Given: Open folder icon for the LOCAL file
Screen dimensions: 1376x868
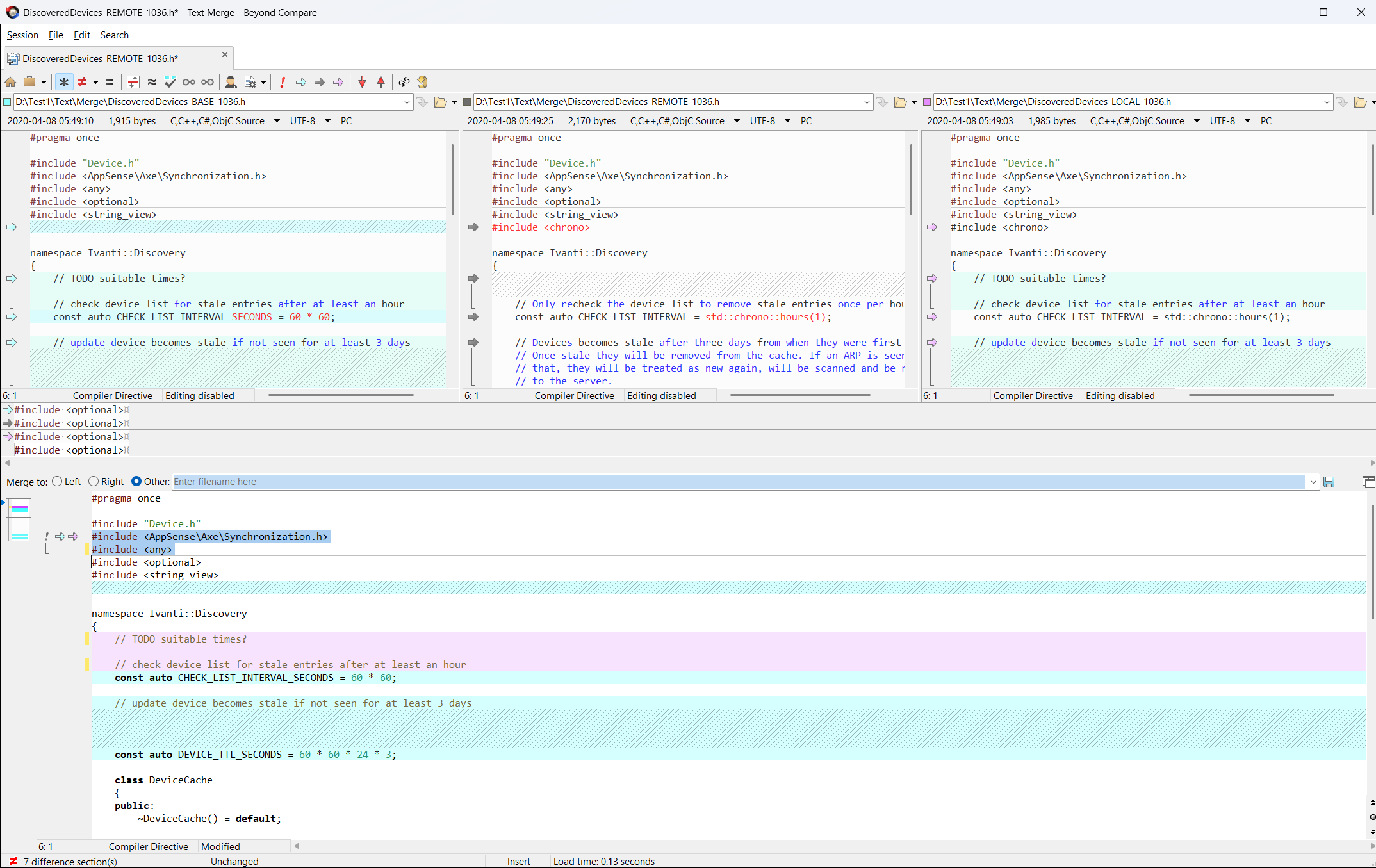Looking at the screenshot, I should pos(1361,102).
